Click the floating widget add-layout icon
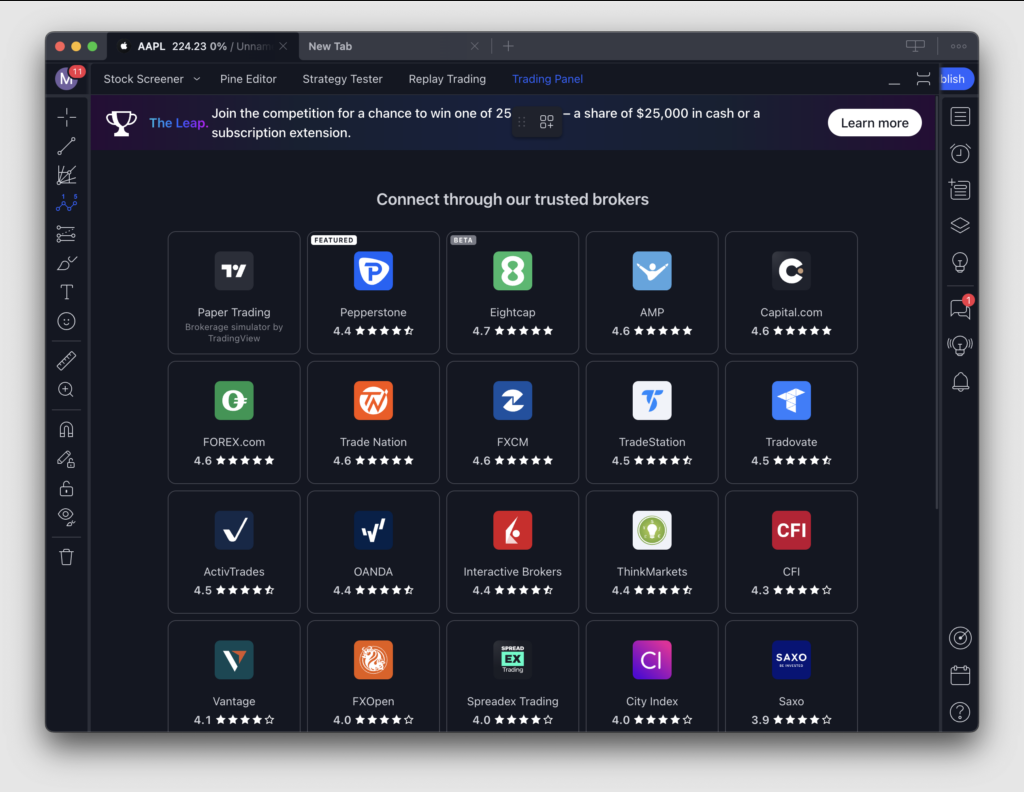 547,122
